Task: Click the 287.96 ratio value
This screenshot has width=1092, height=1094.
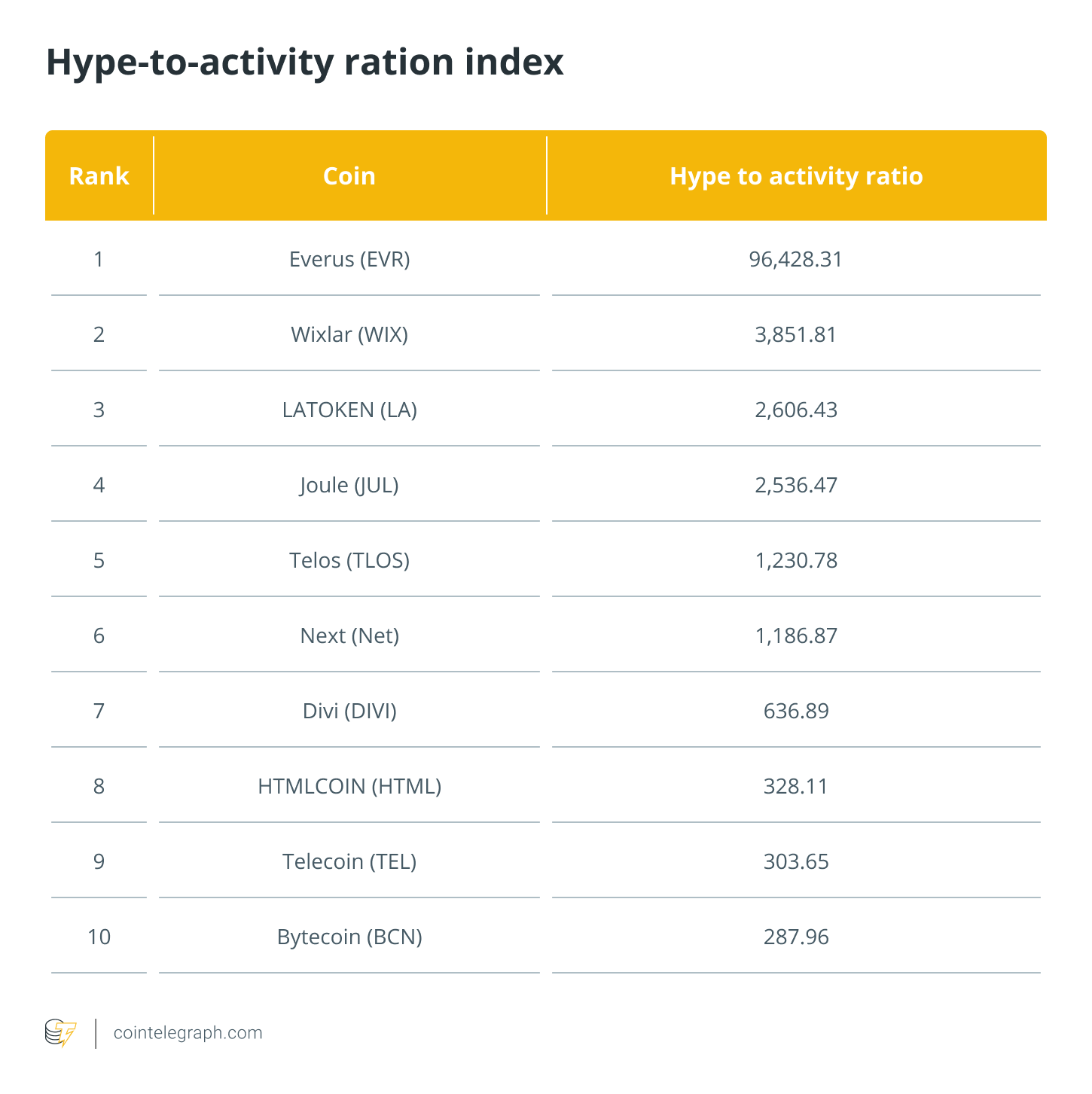Action: pyautogui.click(x=796, y=937)
